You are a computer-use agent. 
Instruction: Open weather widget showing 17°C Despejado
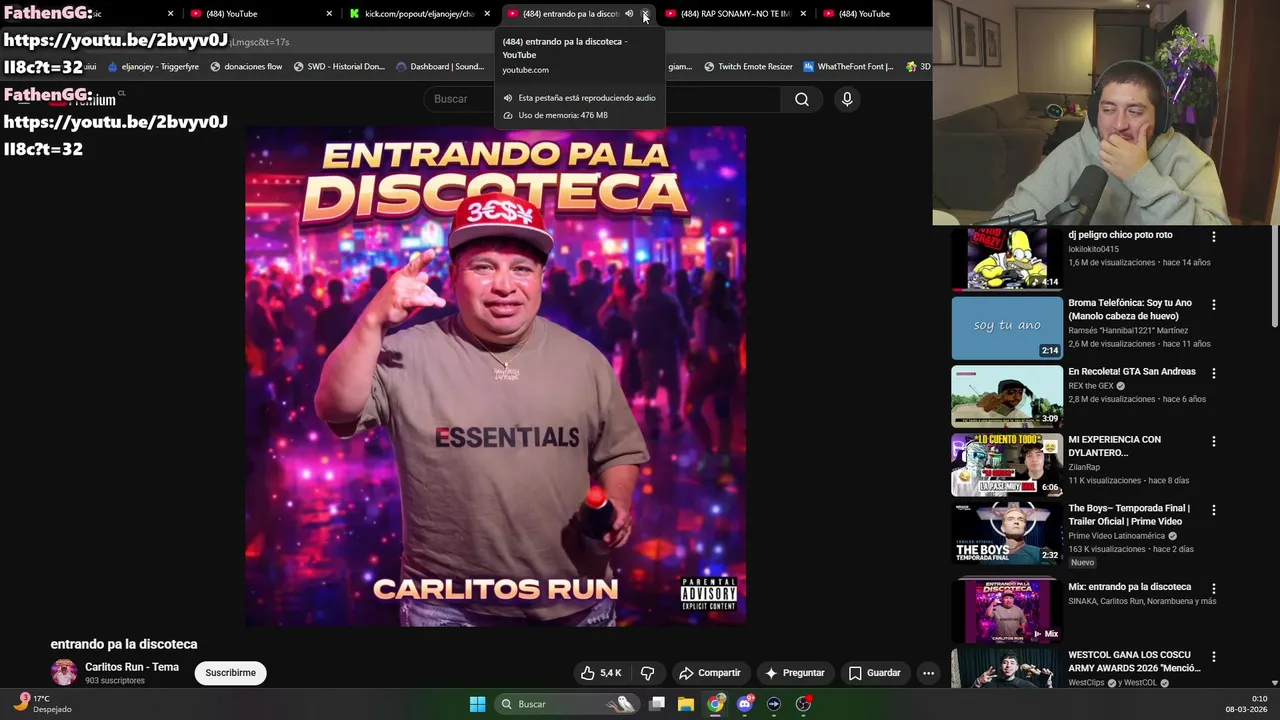pyautogui.click(x=42, y=704)
